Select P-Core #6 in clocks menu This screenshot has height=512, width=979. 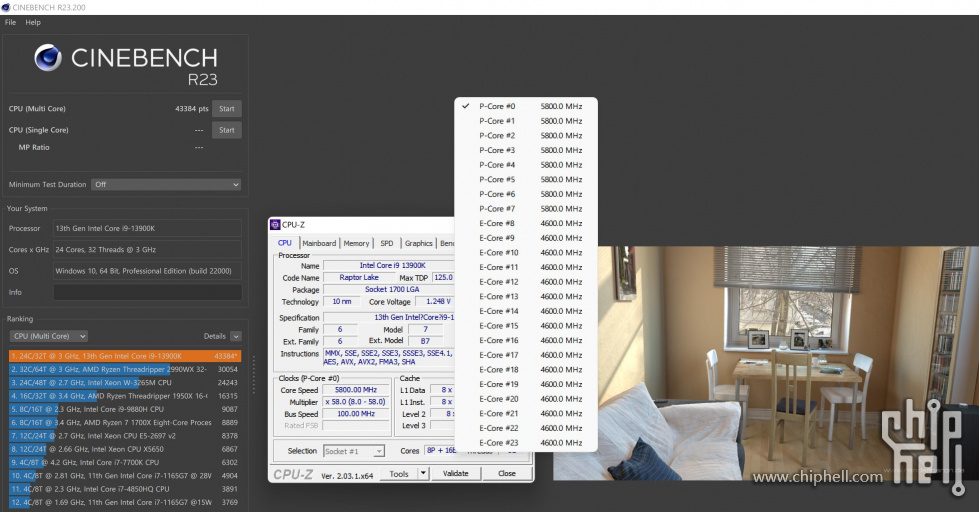(x=526, y=194)
